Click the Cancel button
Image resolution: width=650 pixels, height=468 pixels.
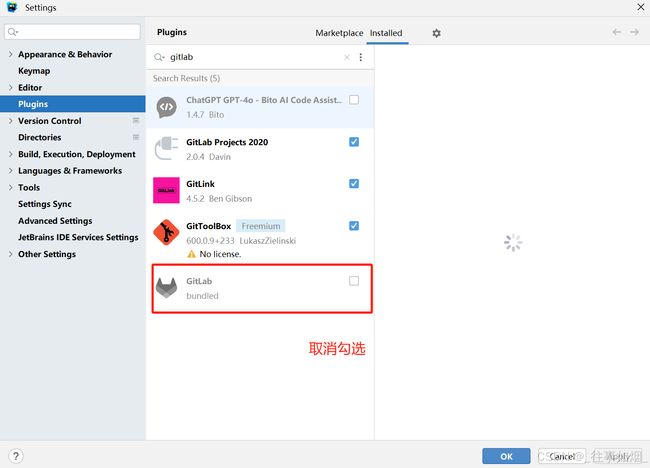[562, 456]
